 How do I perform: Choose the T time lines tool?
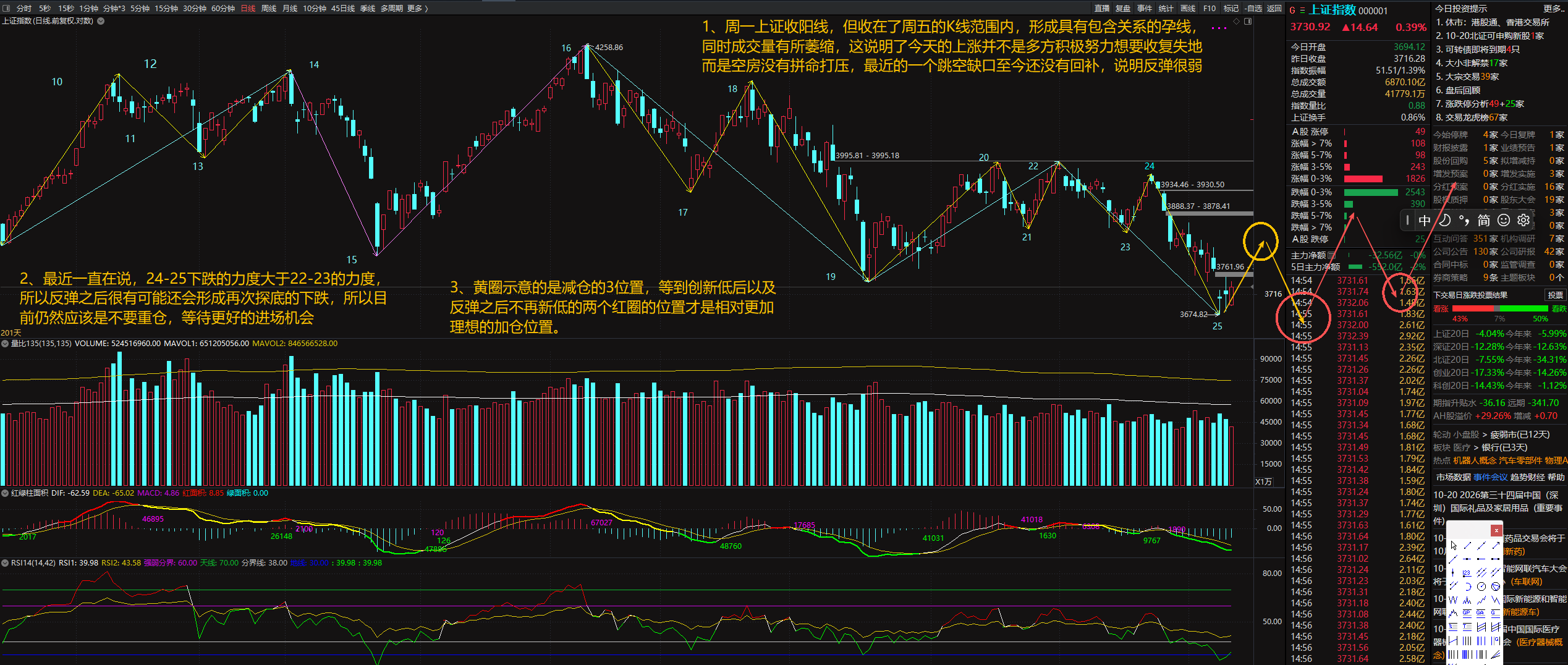coord(1467,627)
